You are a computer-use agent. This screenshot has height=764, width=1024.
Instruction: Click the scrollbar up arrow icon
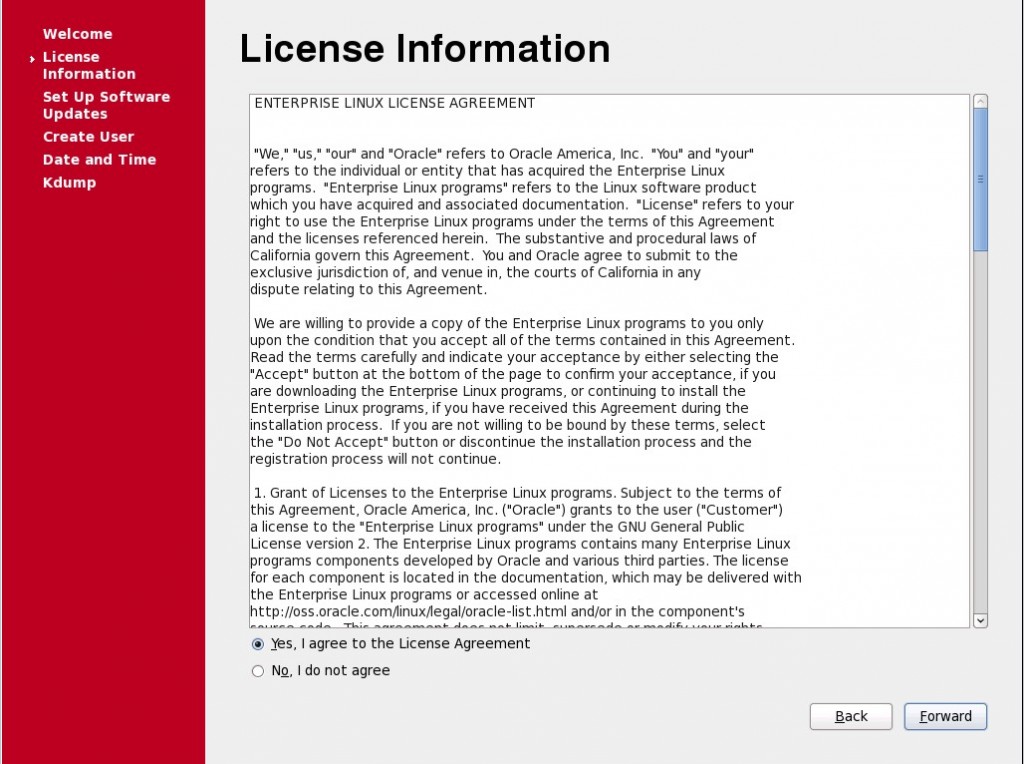(979, 101)
